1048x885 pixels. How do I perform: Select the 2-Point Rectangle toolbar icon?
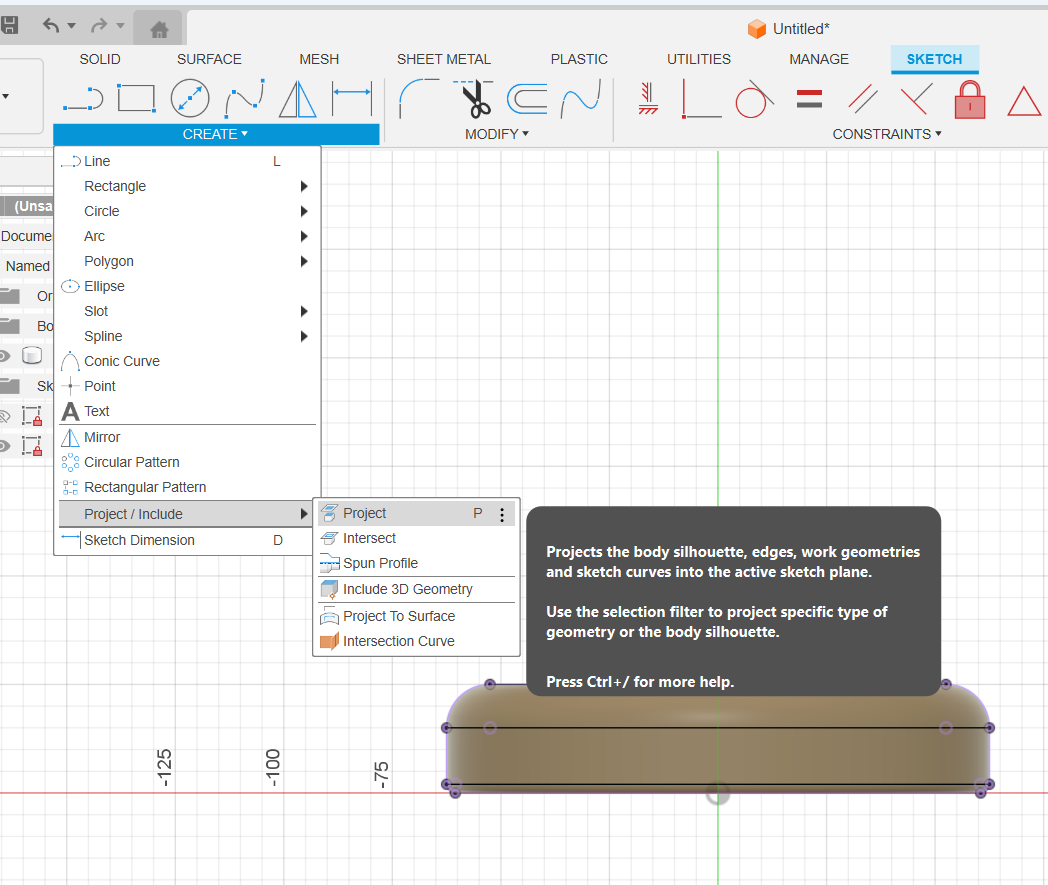click(136, 98)
